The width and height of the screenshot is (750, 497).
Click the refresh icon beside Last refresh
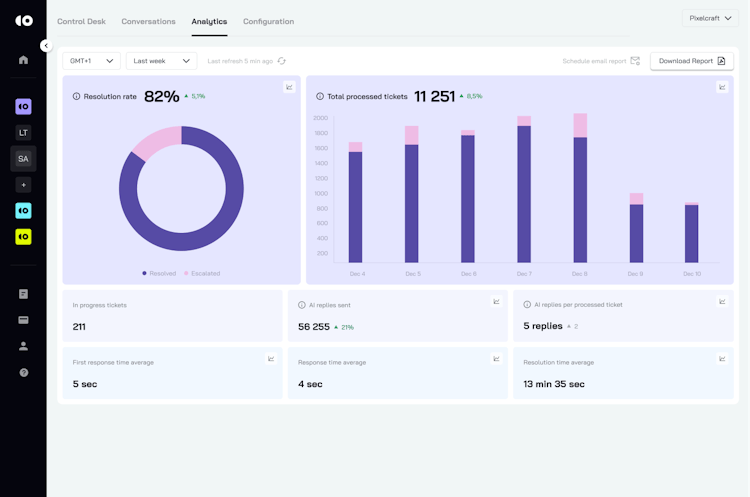click(282, 61)
